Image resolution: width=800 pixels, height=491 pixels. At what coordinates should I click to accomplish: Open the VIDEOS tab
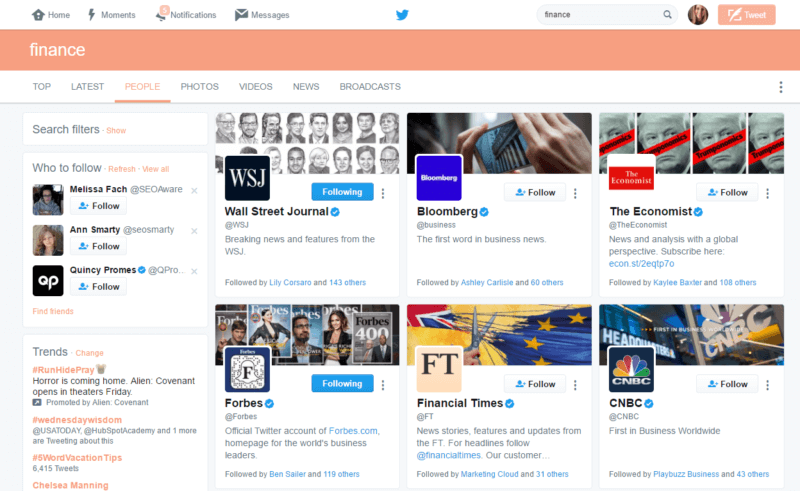[x=256, y=87]
